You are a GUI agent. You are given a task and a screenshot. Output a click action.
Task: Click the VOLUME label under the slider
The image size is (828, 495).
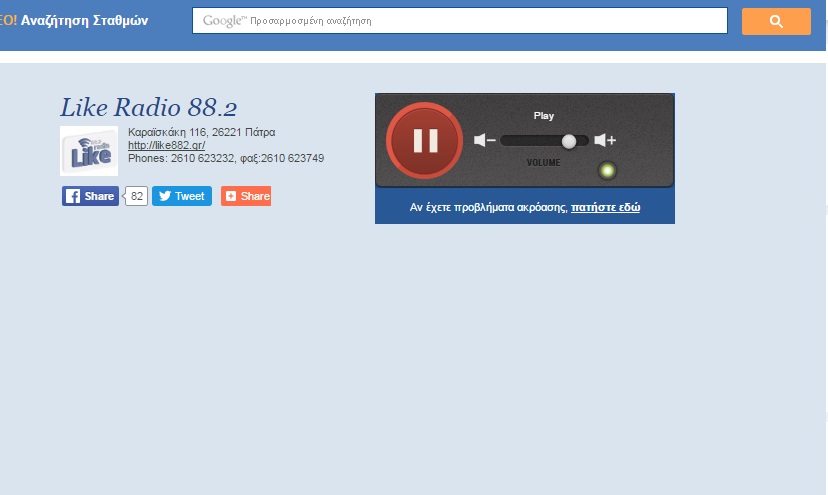tap(543, 163)
